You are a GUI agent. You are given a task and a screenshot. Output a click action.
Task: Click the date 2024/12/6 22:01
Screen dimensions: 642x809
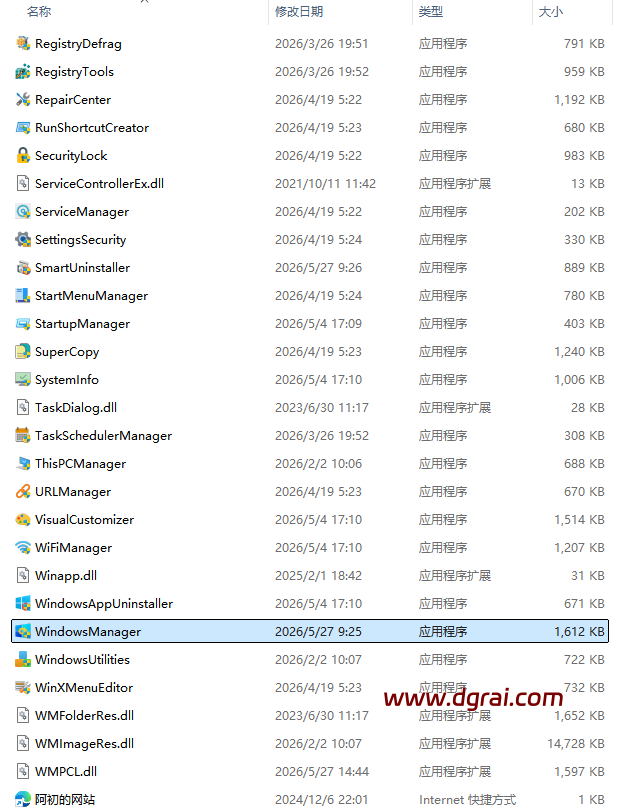322,800
